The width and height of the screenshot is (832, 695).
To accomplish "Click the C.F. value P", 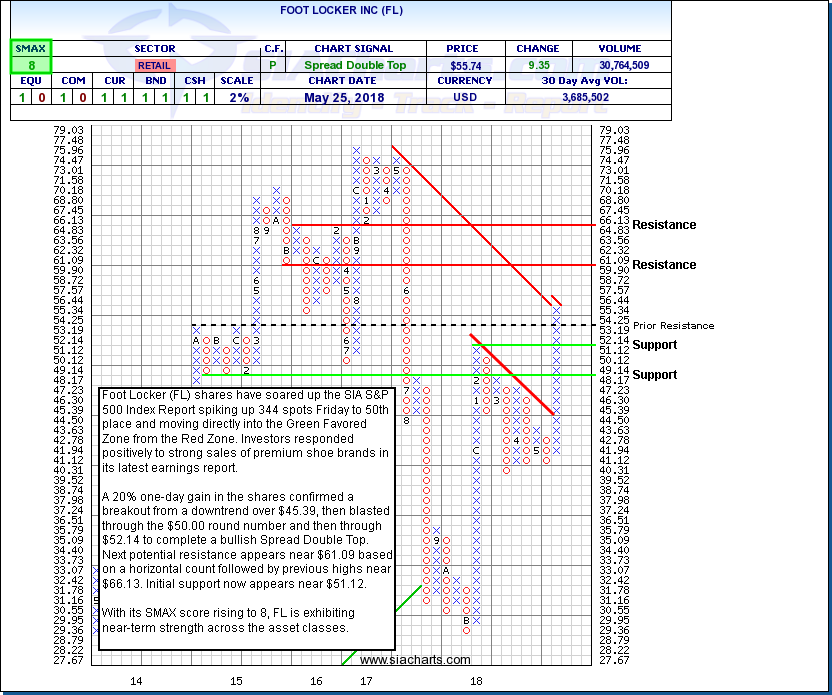I will coord(272,65).
